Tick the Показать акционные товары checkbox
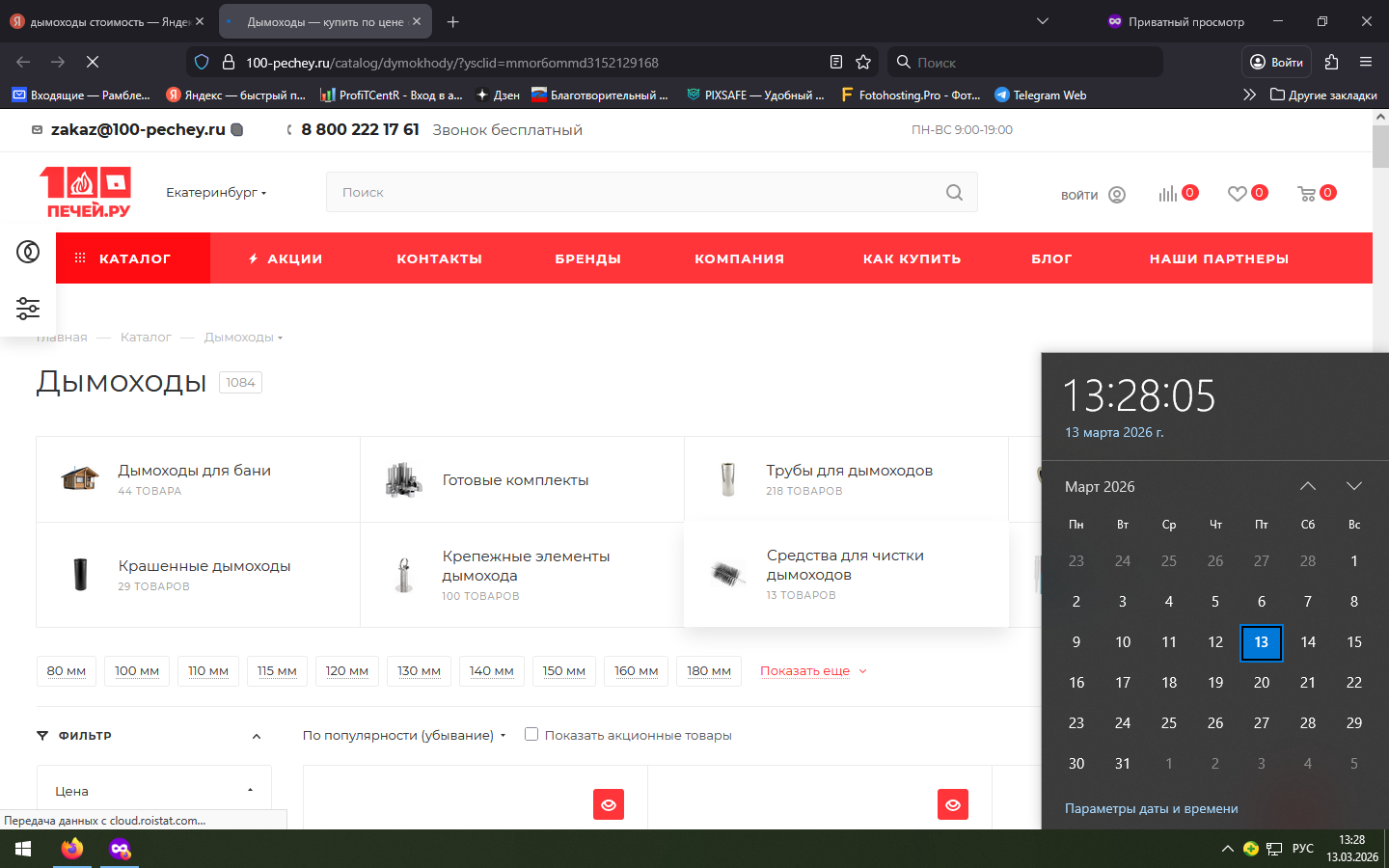Viewport: 1389px width, 868px height. point(531,734)
